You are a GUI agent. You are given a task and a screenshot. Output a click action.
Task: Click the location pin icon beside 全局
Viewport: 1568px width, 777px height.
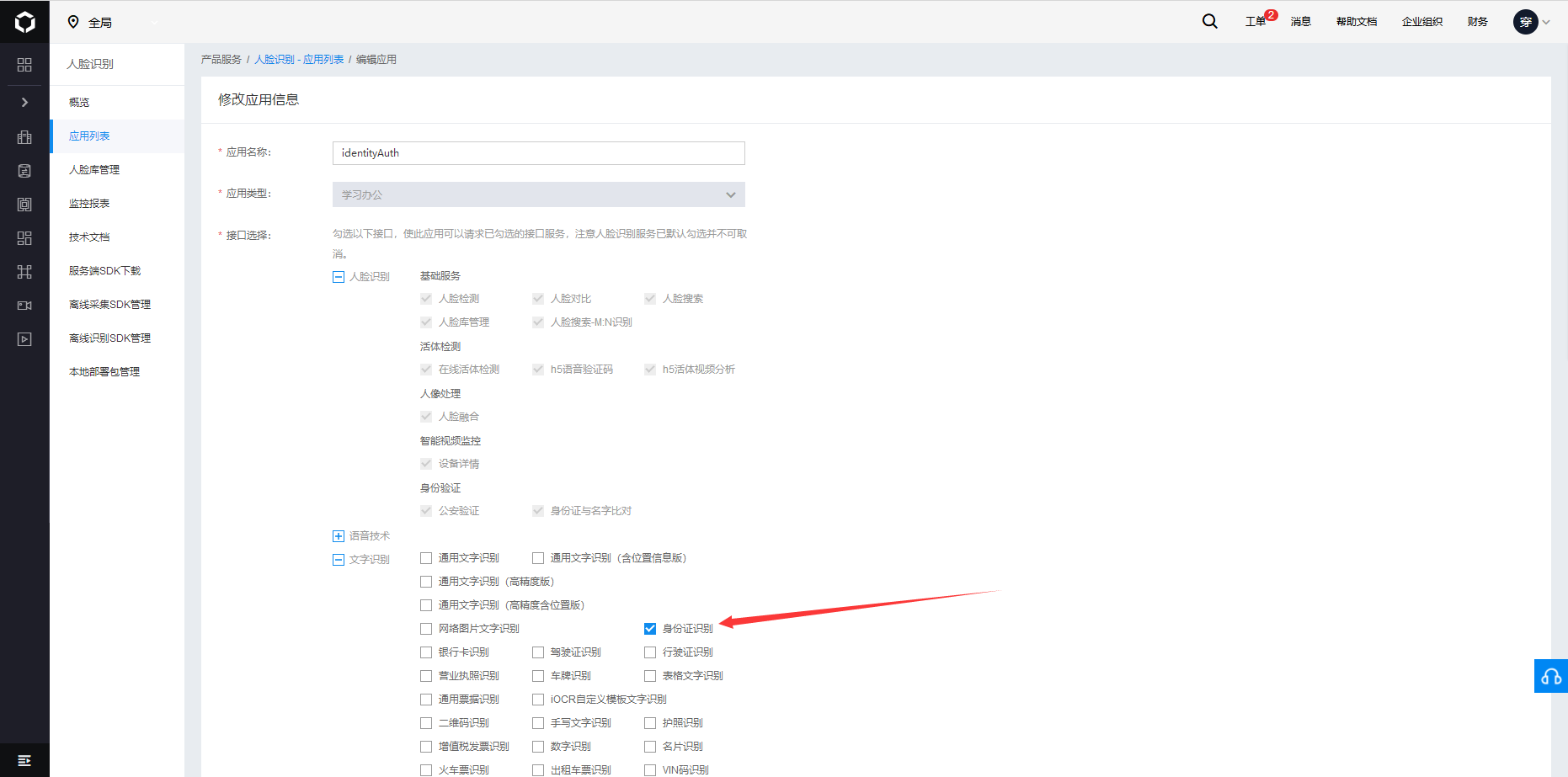pyautogui.click(x=73, y=22)
